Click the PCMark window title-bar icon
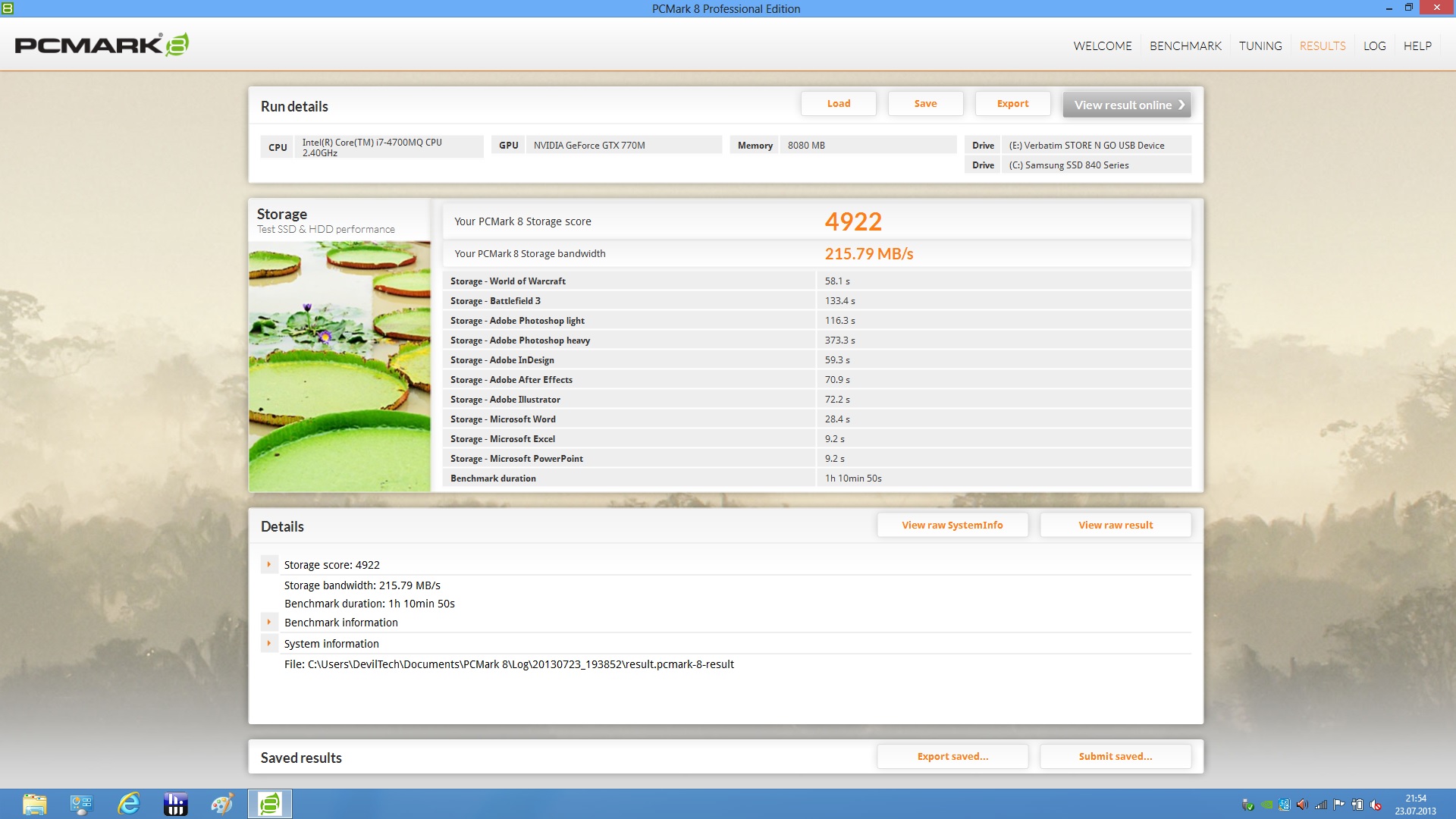 point(8,8)
